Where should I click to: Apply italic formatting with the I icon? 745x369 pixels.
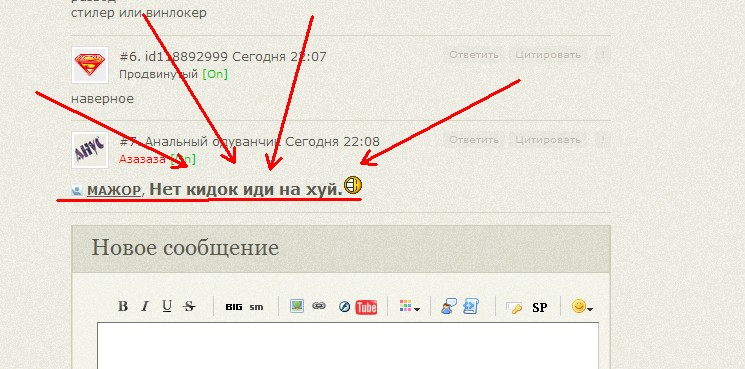pos(145,306)
